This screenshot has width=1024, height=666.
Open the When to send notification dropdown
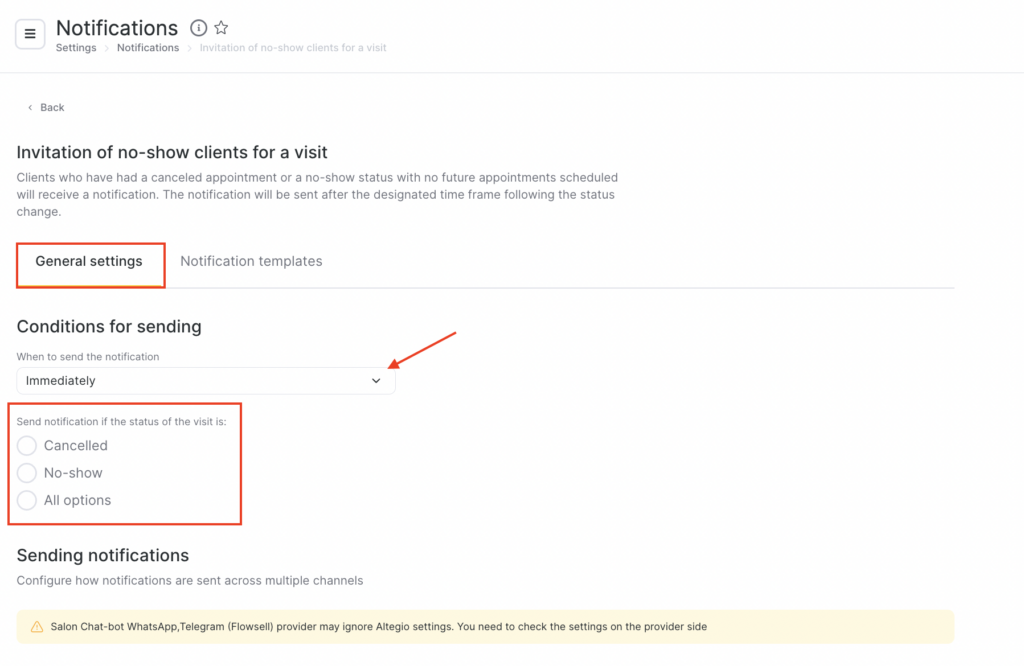pos(205,381)
